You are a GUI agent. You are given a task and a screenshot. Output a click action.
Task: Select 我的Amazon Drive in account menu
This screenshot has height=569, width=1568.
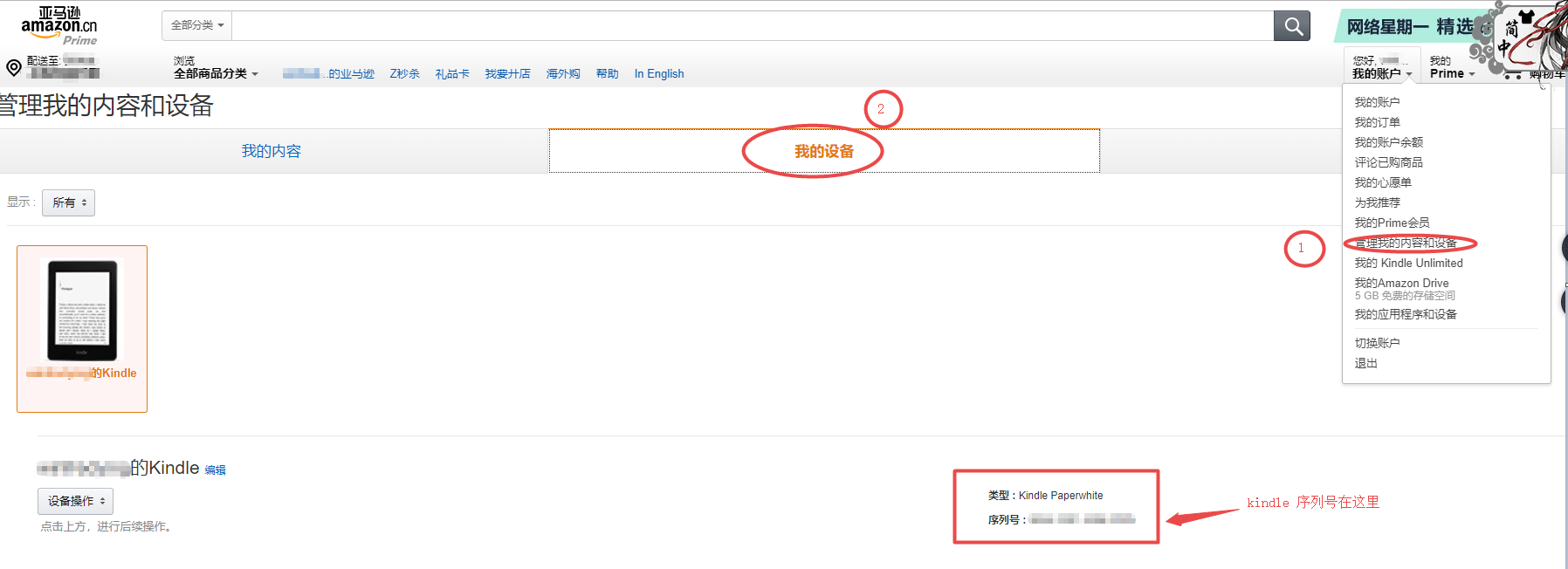pos(1401,283)
